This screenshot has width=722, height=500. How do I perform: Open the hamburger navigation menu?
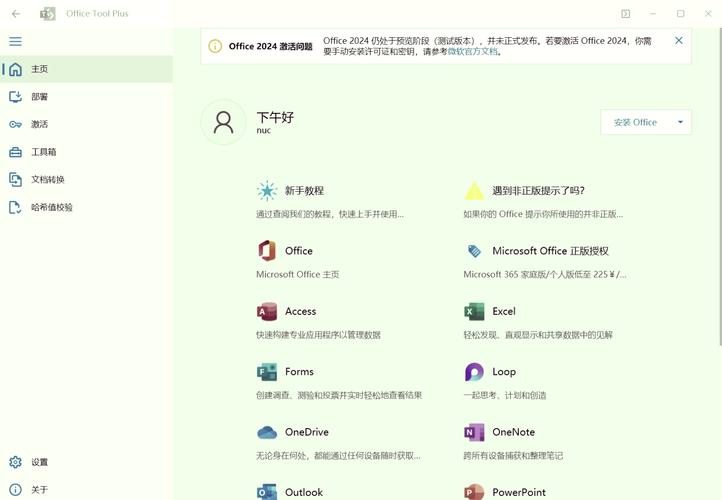click(x=15, y=41)
